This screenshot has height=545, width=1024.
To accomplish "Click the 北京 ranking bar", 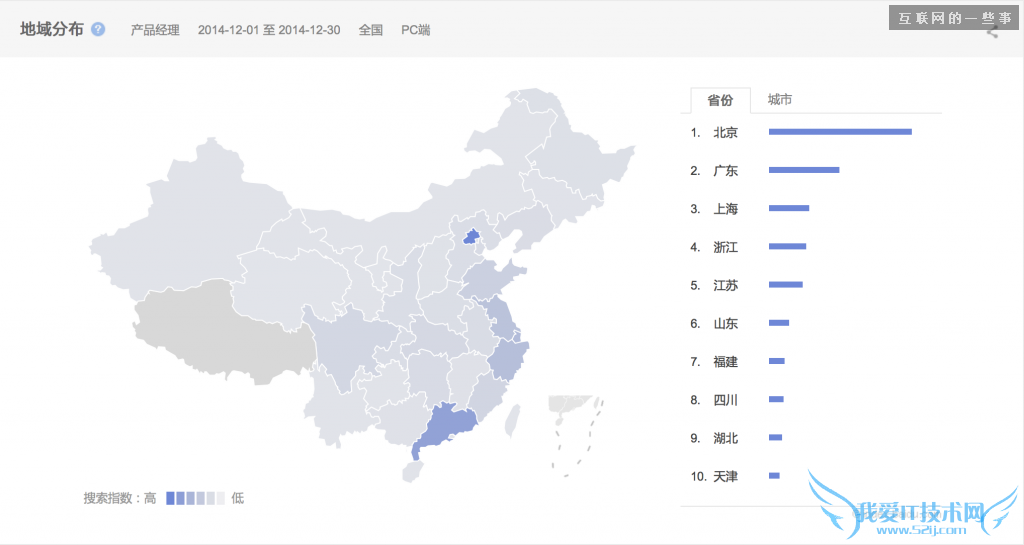I will click(x=839, y=132).
